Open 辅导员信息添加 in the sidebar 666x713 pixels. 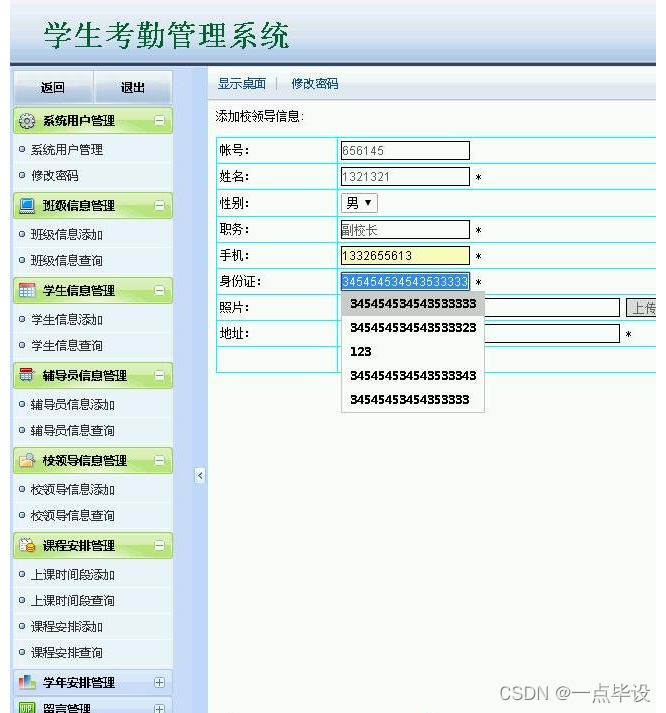(73, 405)
